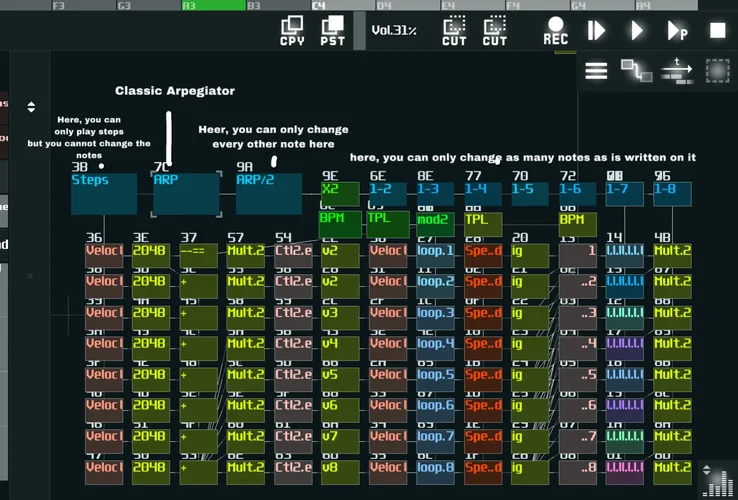
Task: Select the green X2 module
Action: point(340,194)
